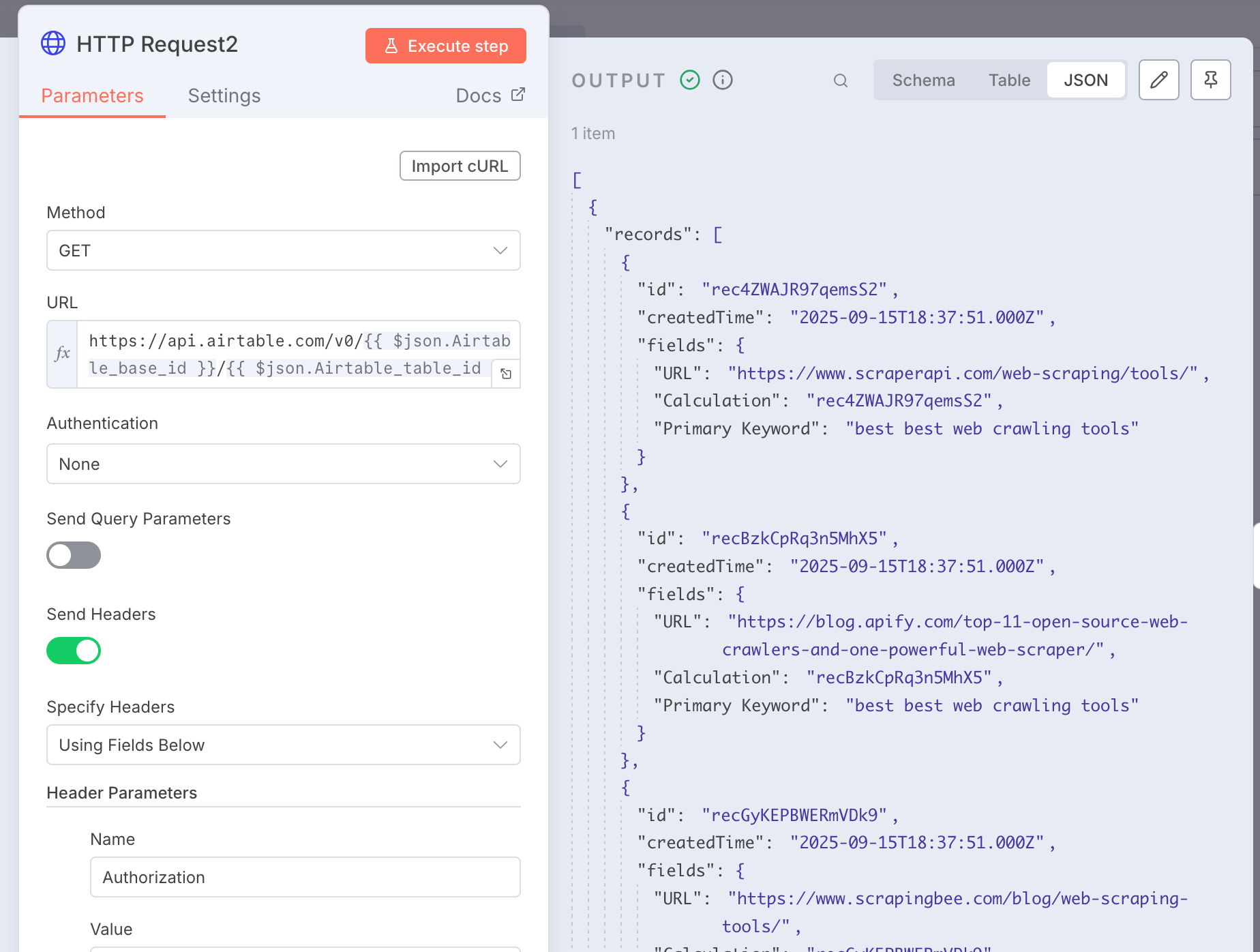The height and width of the screenshot is (952, 1260).
Task: Click the pencil edit output icon
Action: coord(1158,80)
